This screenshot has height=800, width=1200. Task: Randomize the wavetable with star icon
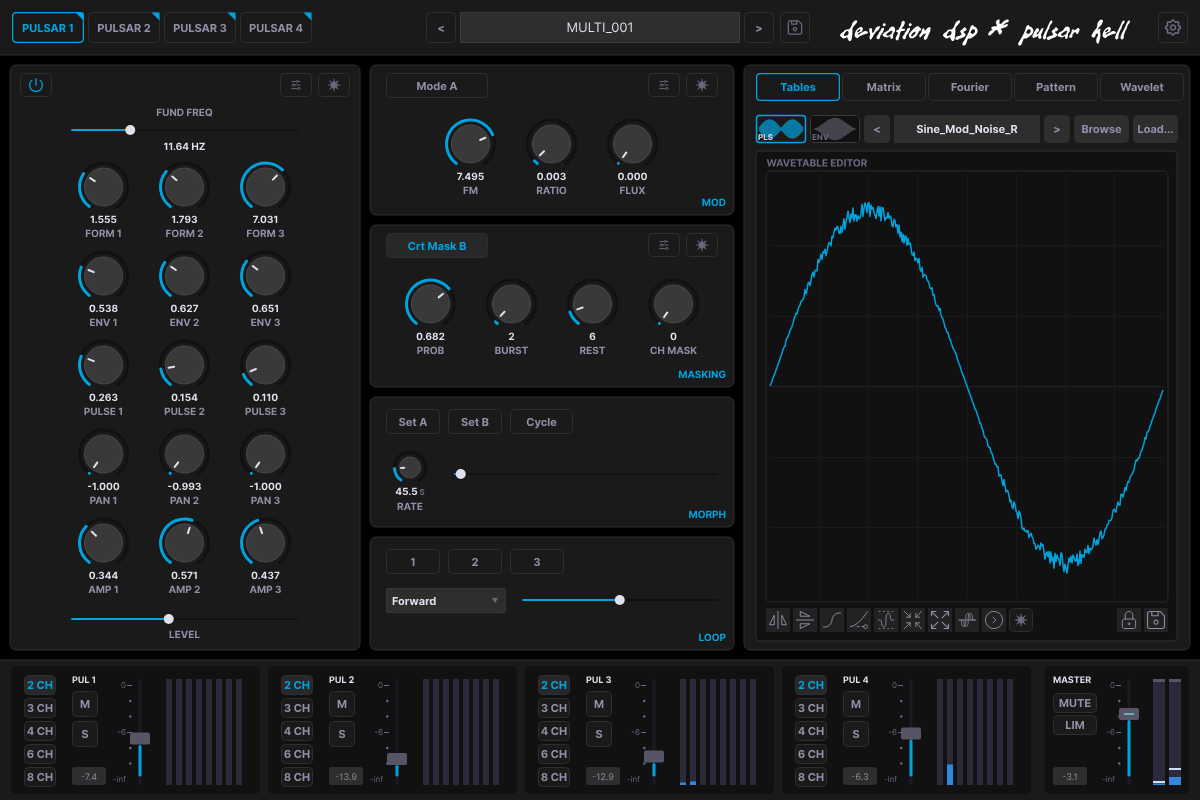click(x=1021, y=620)
